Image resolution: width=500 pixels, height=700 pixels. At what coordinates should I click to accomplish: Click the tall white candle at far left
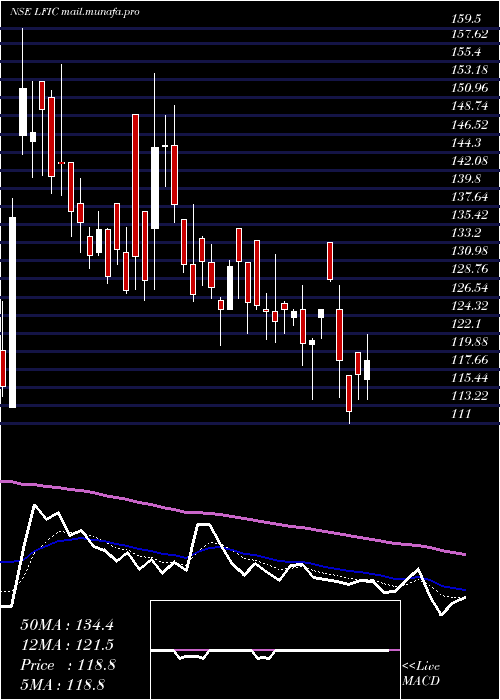tap(12, 312)
